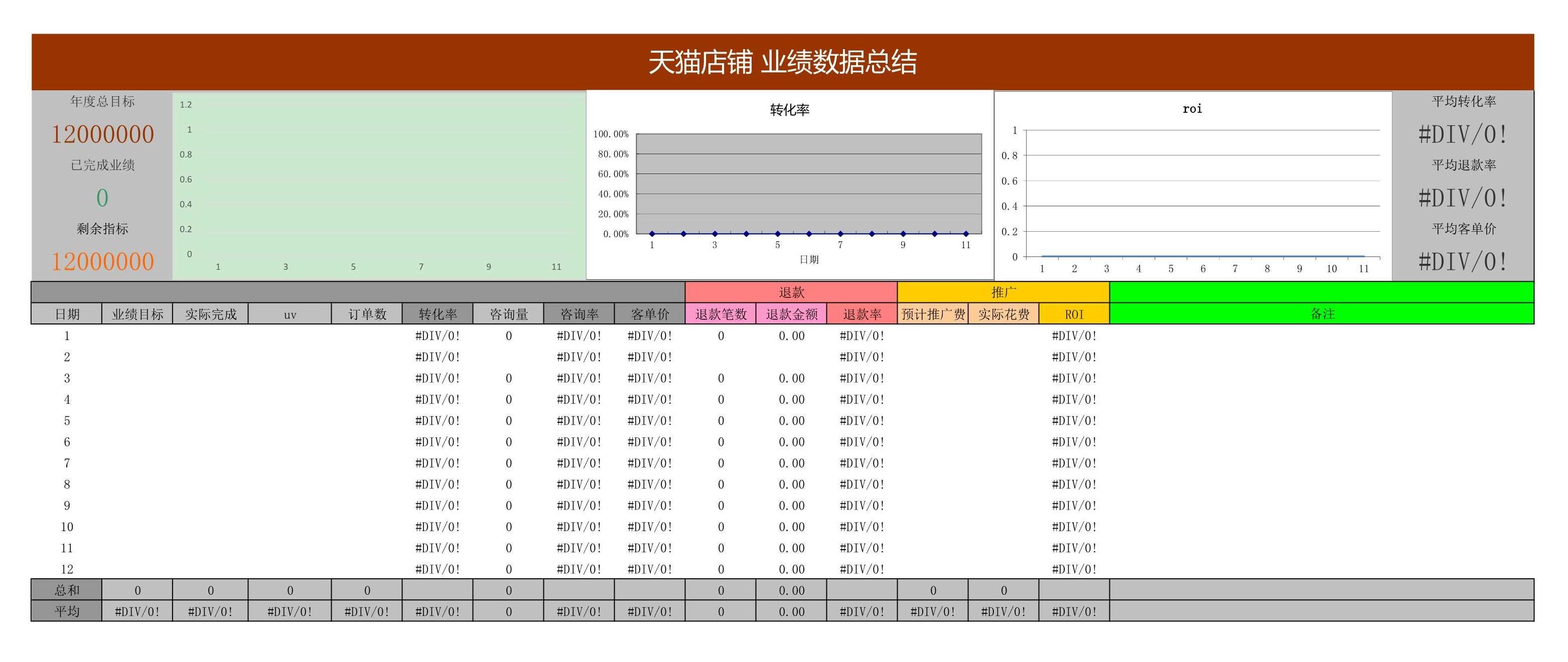Click the 预计推广费 column header

click(x=933, y=314)
